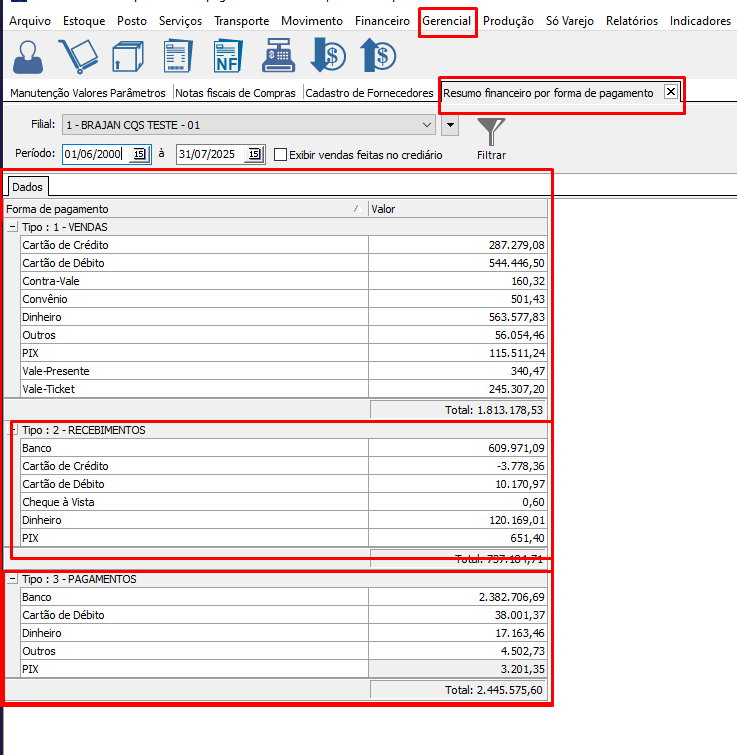Click the dollar down-arrow icon
Viewport: 737px width, 755px height.
coord(328,57)
